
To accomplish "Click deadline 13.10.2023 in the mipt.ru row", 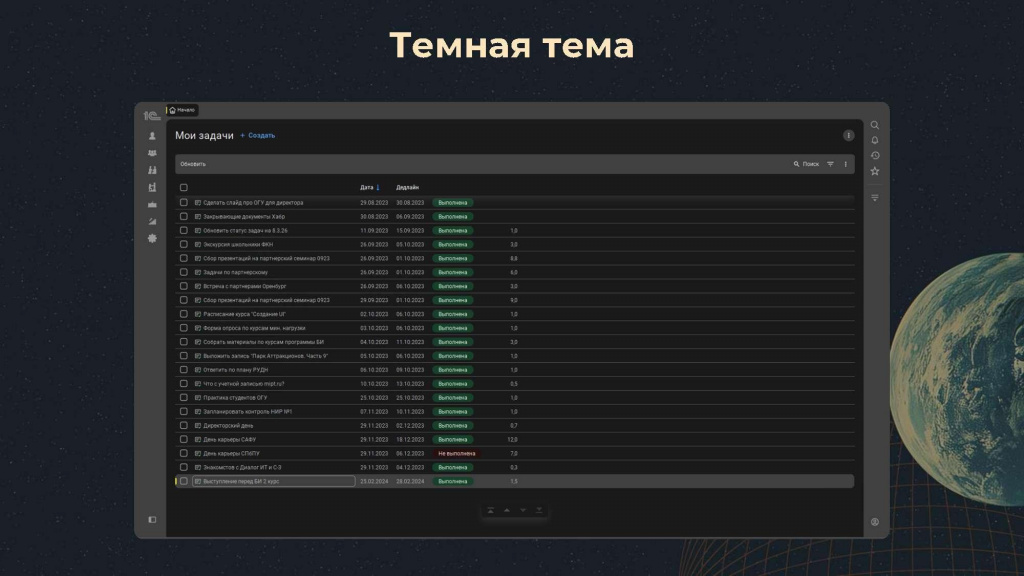I will click(410, 384).
